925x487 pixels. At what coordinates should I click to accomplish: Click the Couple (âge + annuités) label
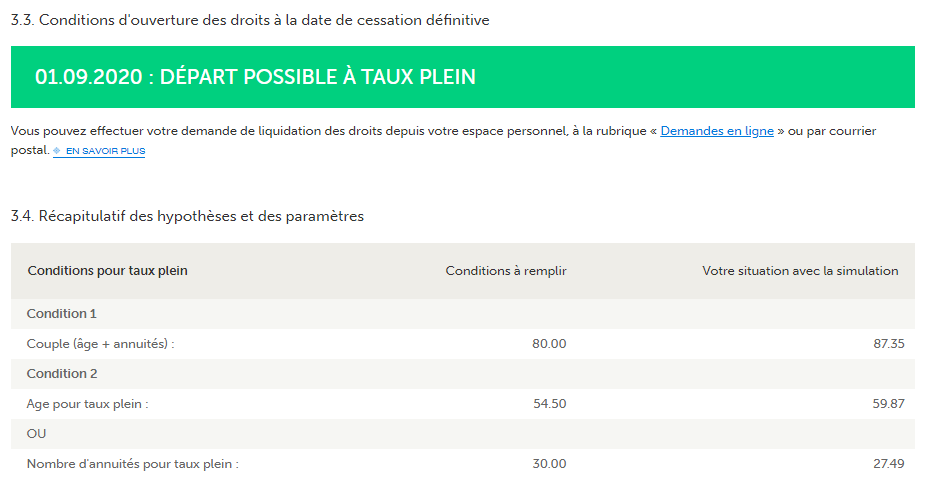(100, 344)
